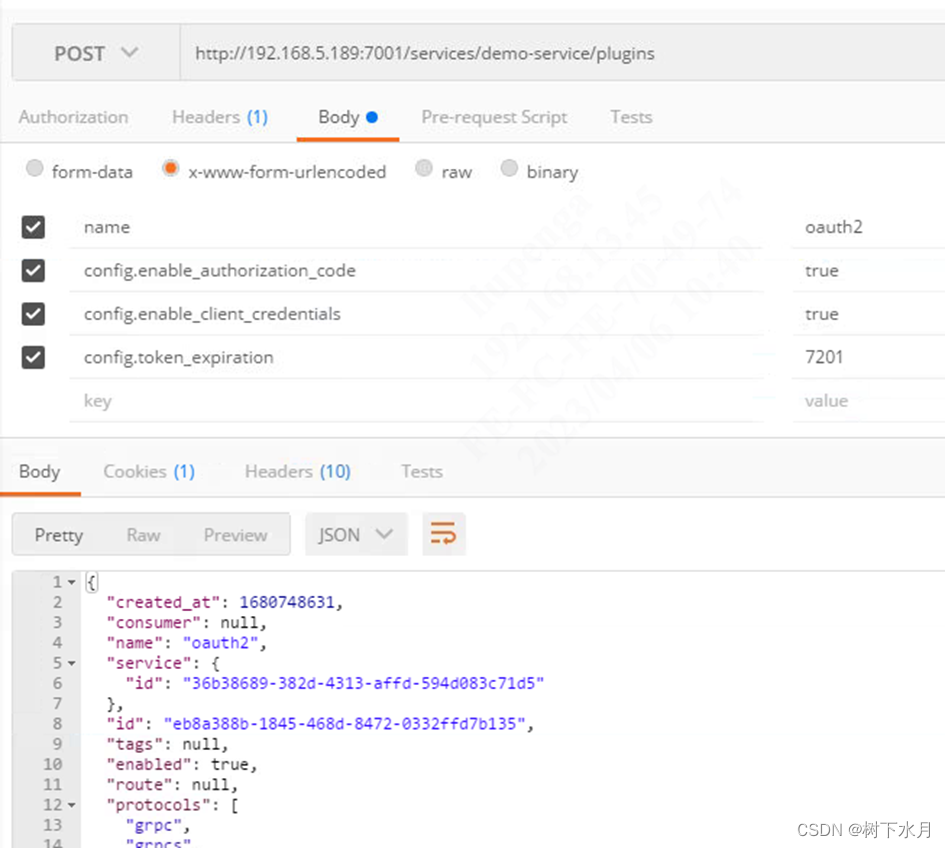Click the created_at value 1680748631
Viewport: 945px width, 848px height.
287,602
